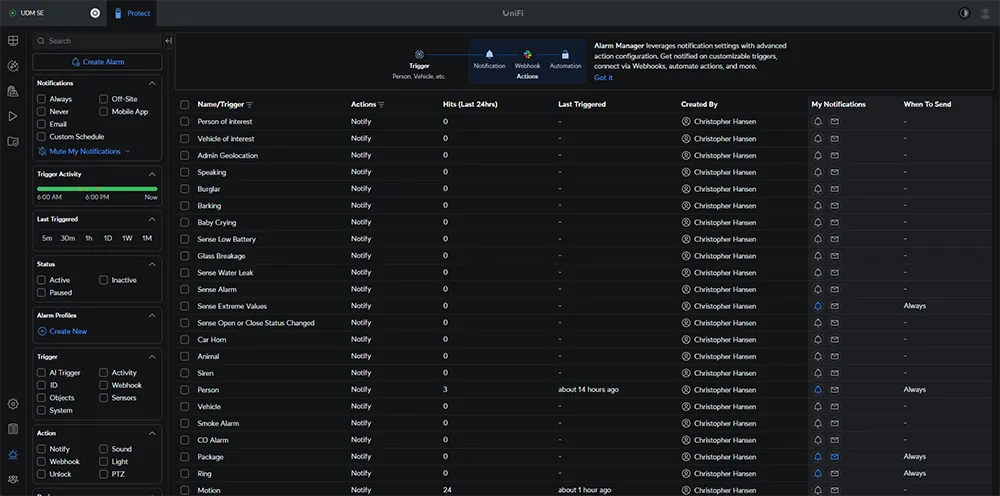1000x496 pixels.
Task: Check the Mobile App notification filter
Action: (x=104, y=112)
